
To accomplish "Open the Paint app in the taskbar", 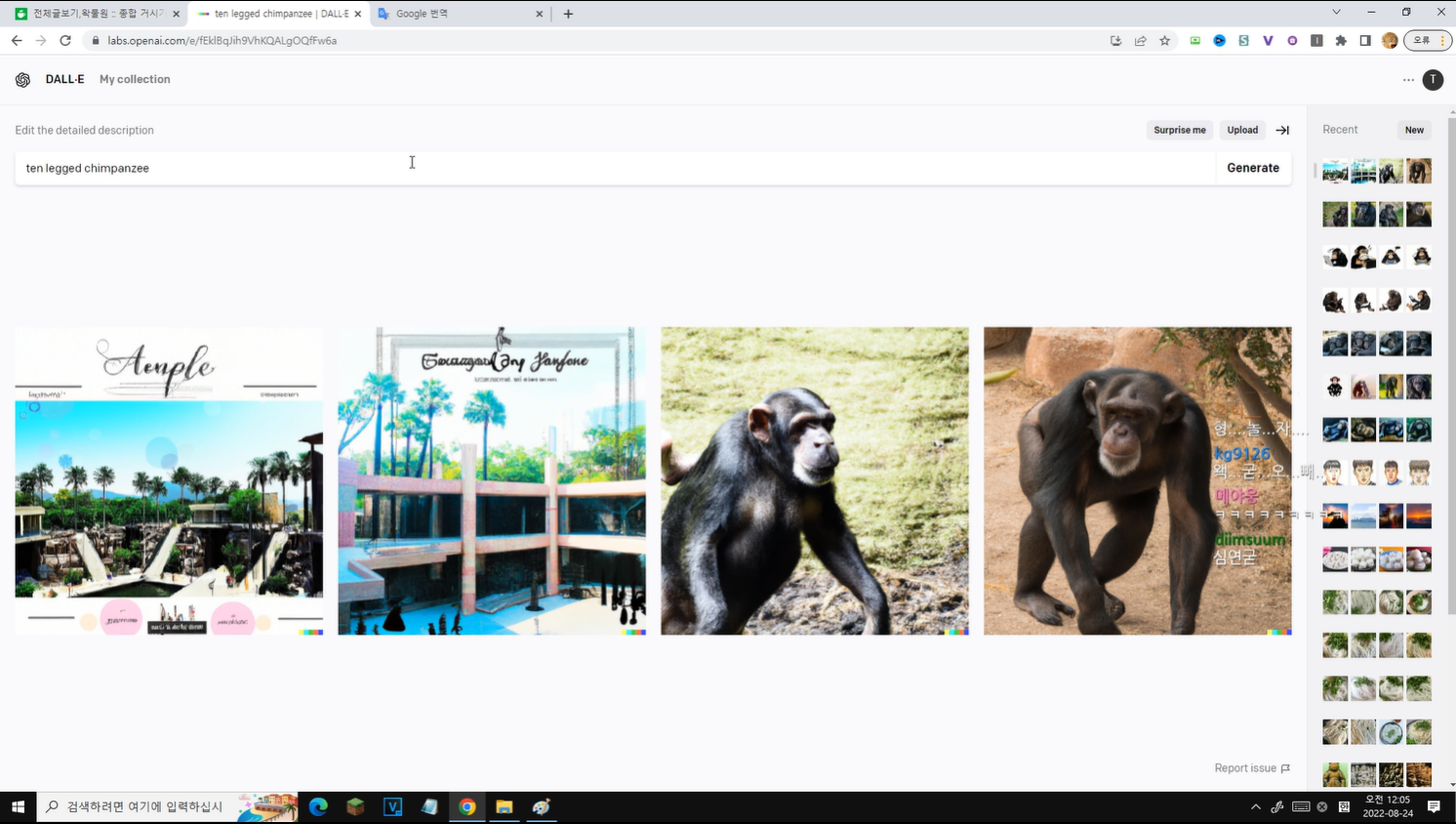I will tap(541, 806).
